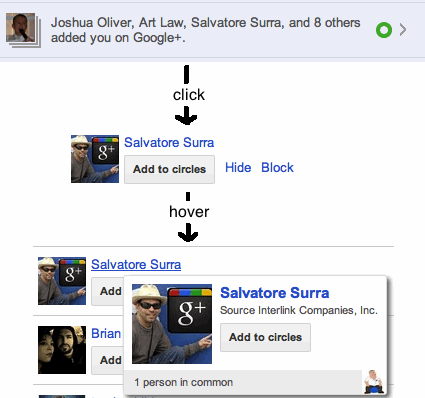The height and width of the screenshot is (398, 425).
Task: Click 1 person in common text
Action: 184,382
